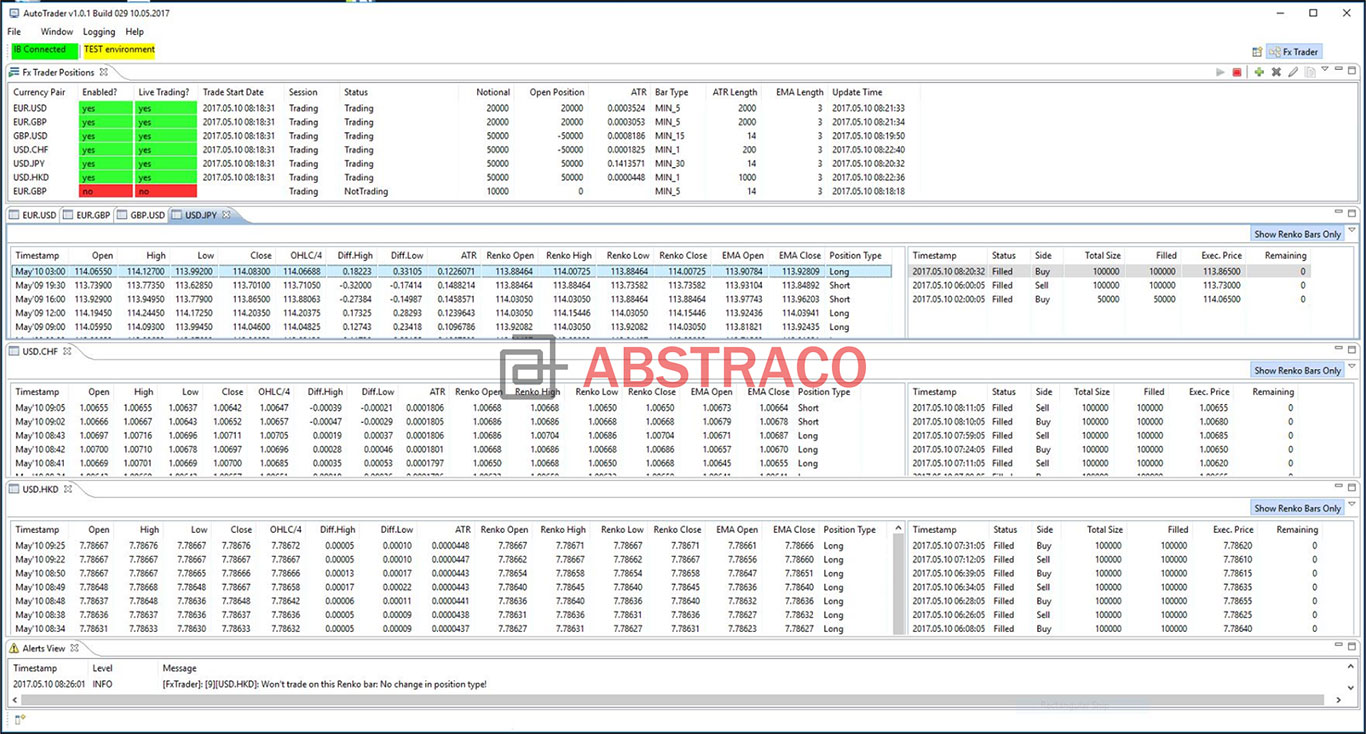Open the view menu chevron in Fx Trader Positions toolbar
Screen dimensions: 1366x734
[x=1326, y=69]
